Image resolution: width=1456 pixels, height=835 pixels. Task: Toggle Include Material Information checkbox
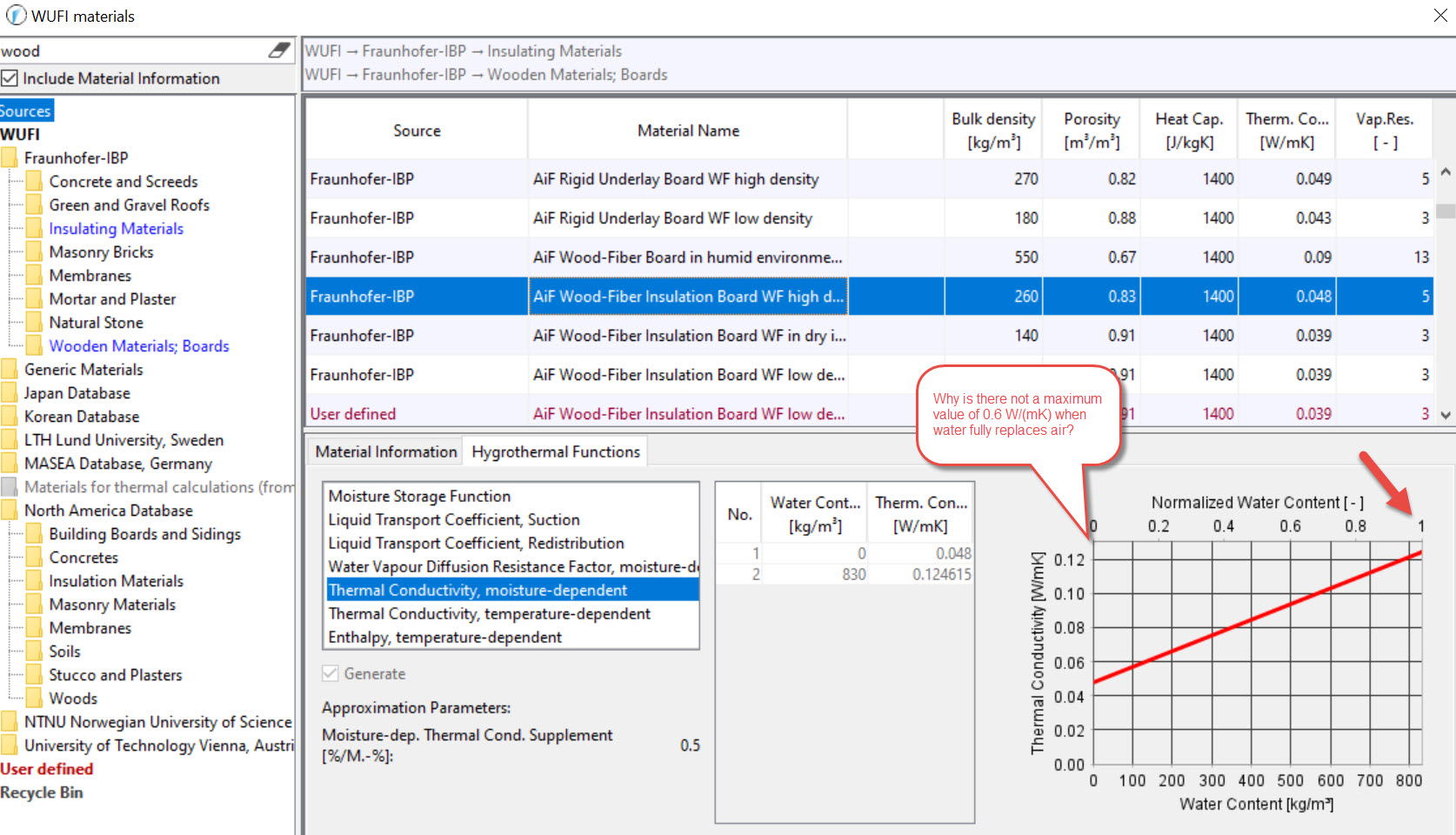click(10, 78)
